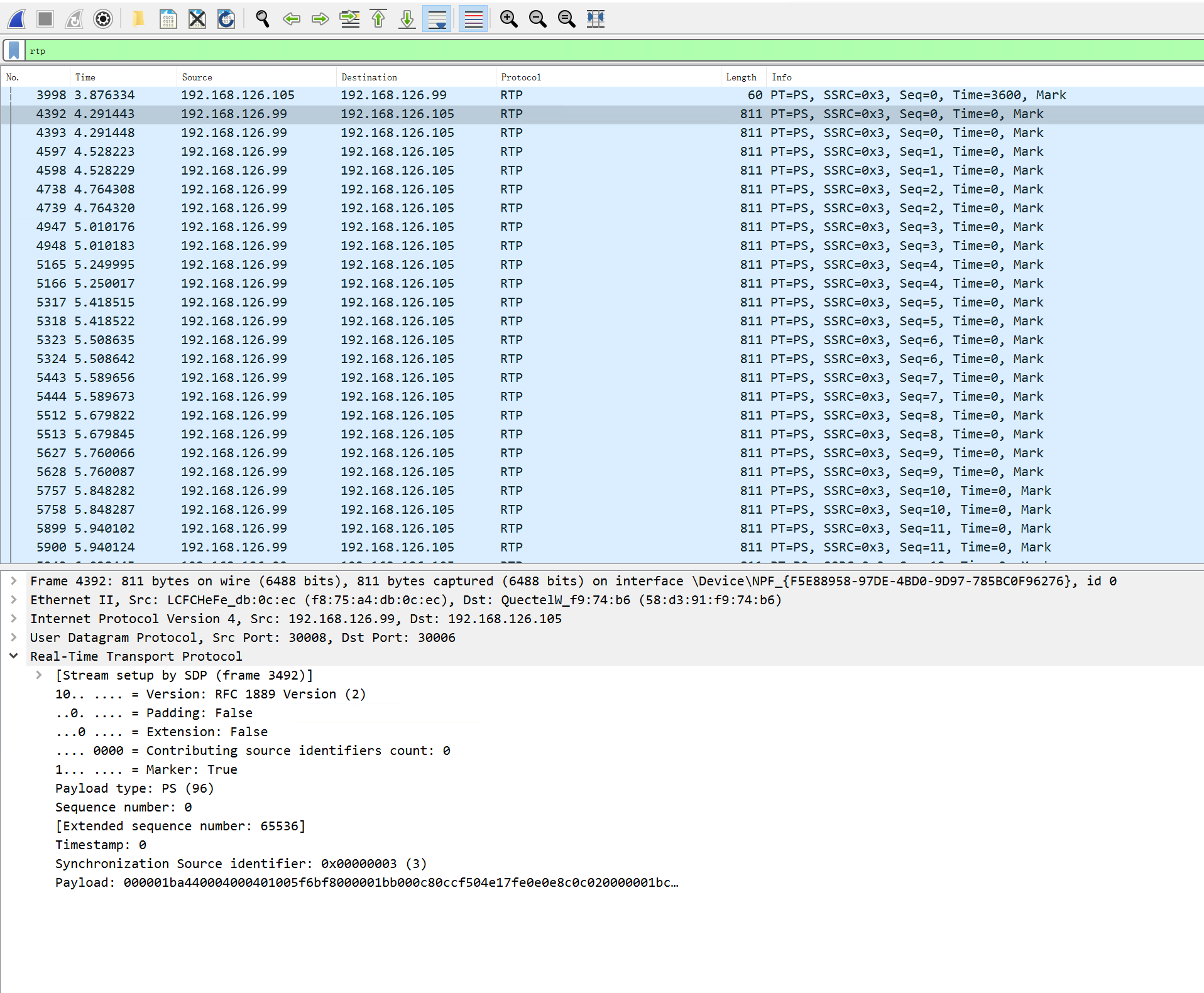Open the Capture options dialog

pyautogui.click(x=102, y=19)
